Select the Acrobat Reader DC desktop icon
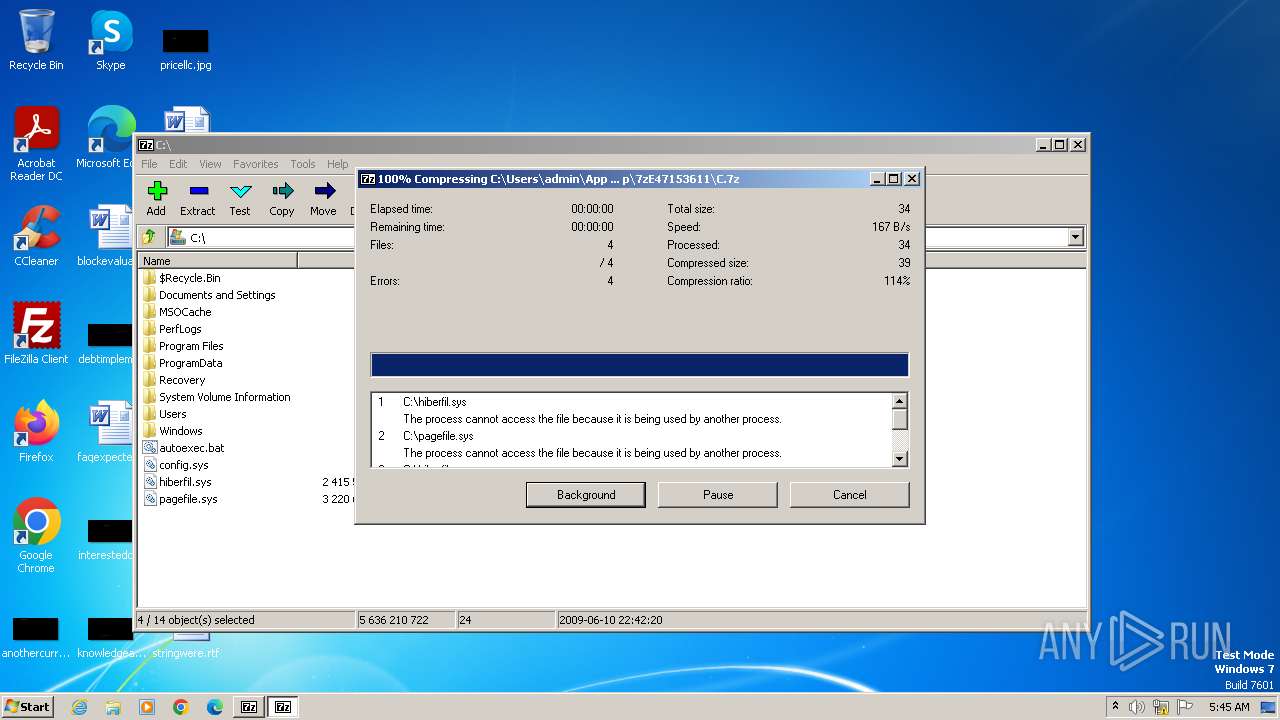This screenshot has width=1280, height=720. click(x=36, y=144)
